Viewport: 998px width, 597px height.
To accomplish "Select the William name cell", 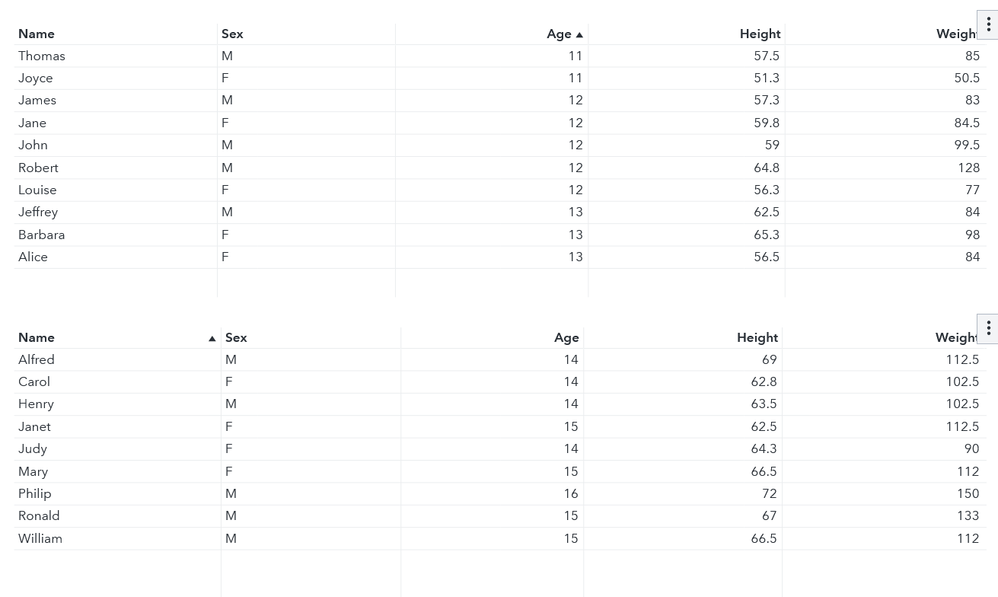I will pyautogui.click(x=40, y=539).
